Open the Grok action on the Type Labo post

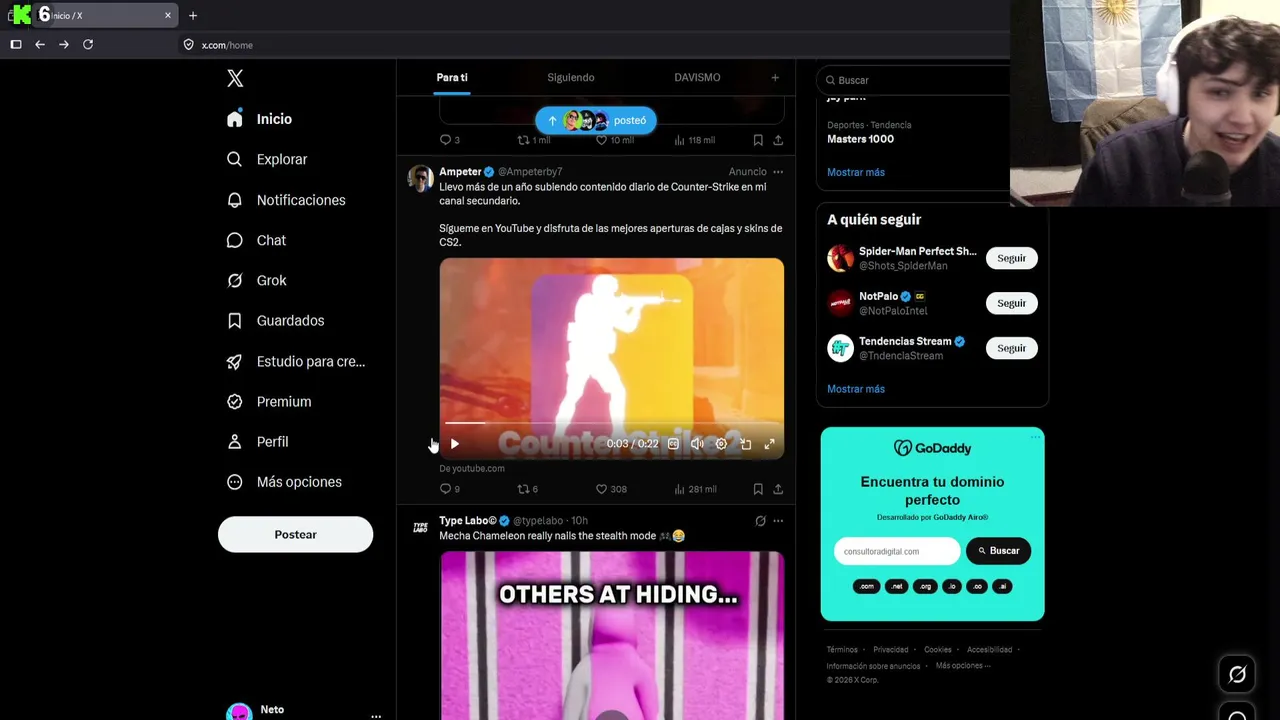760,521
